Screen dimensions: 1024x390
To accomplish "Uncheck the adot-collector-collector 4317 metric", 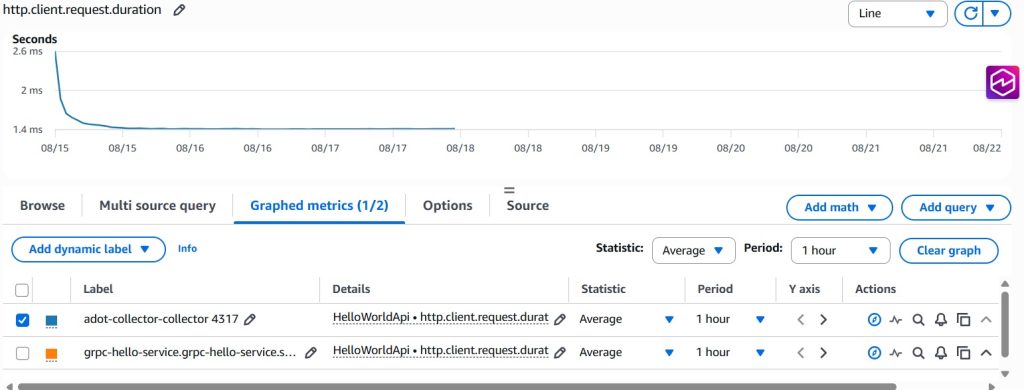I will (x=22, y=321).
